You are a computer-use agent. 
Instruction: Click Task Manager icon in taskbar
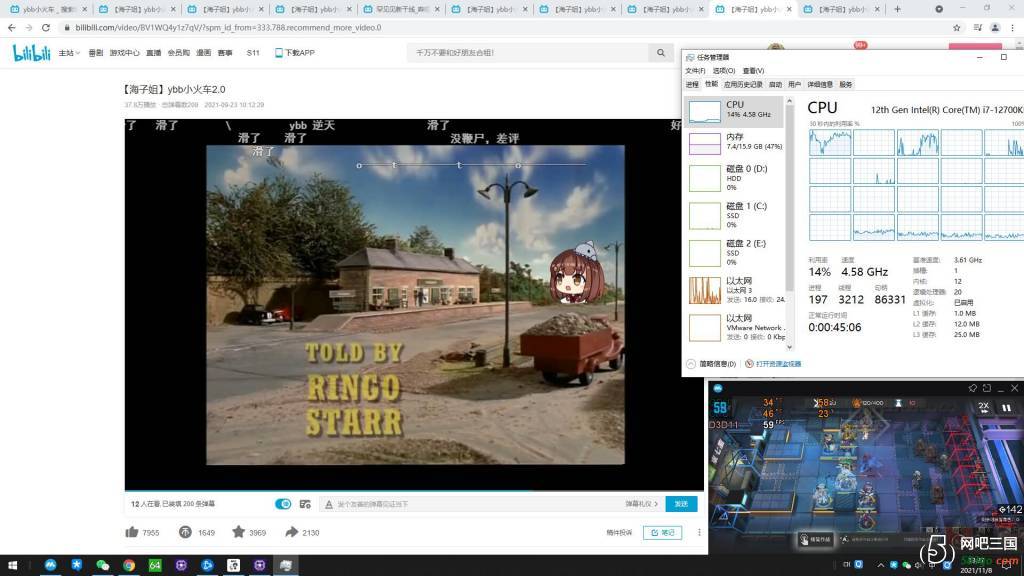285,565
